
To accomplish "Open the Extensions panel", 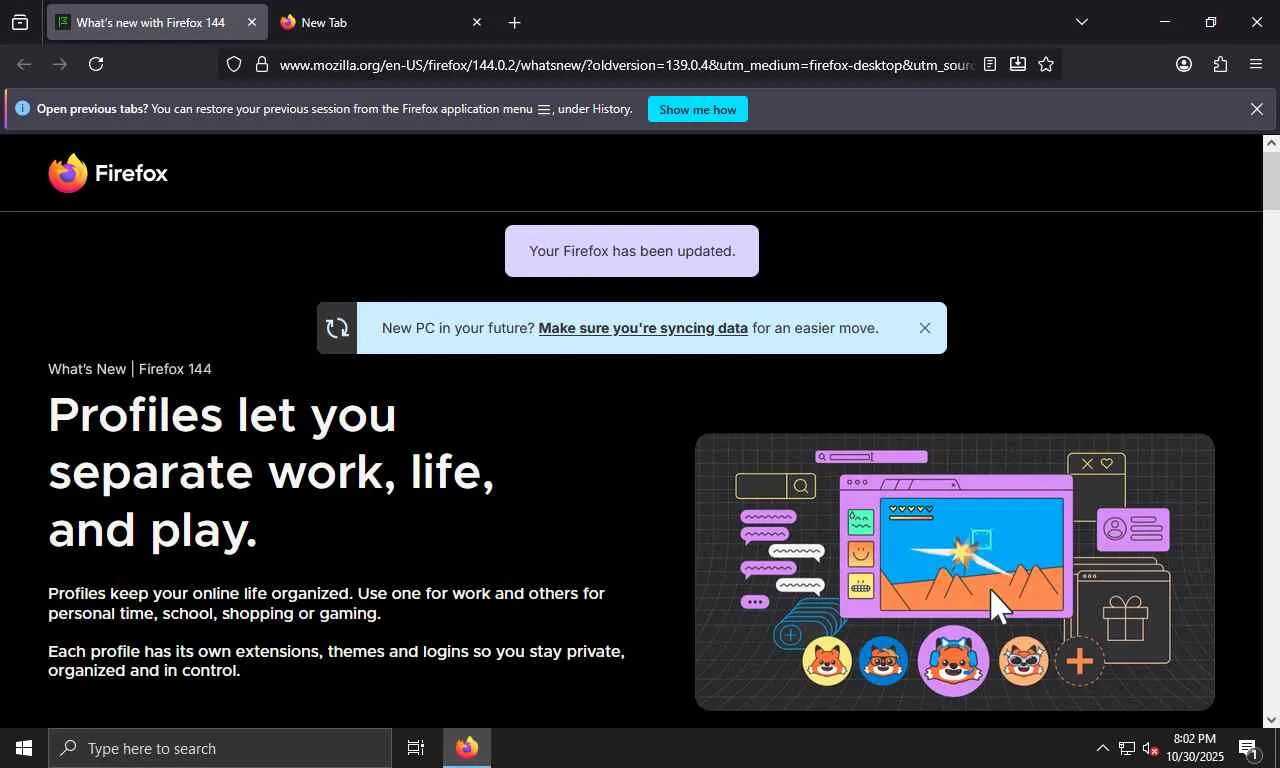I will click(1220, 64).
